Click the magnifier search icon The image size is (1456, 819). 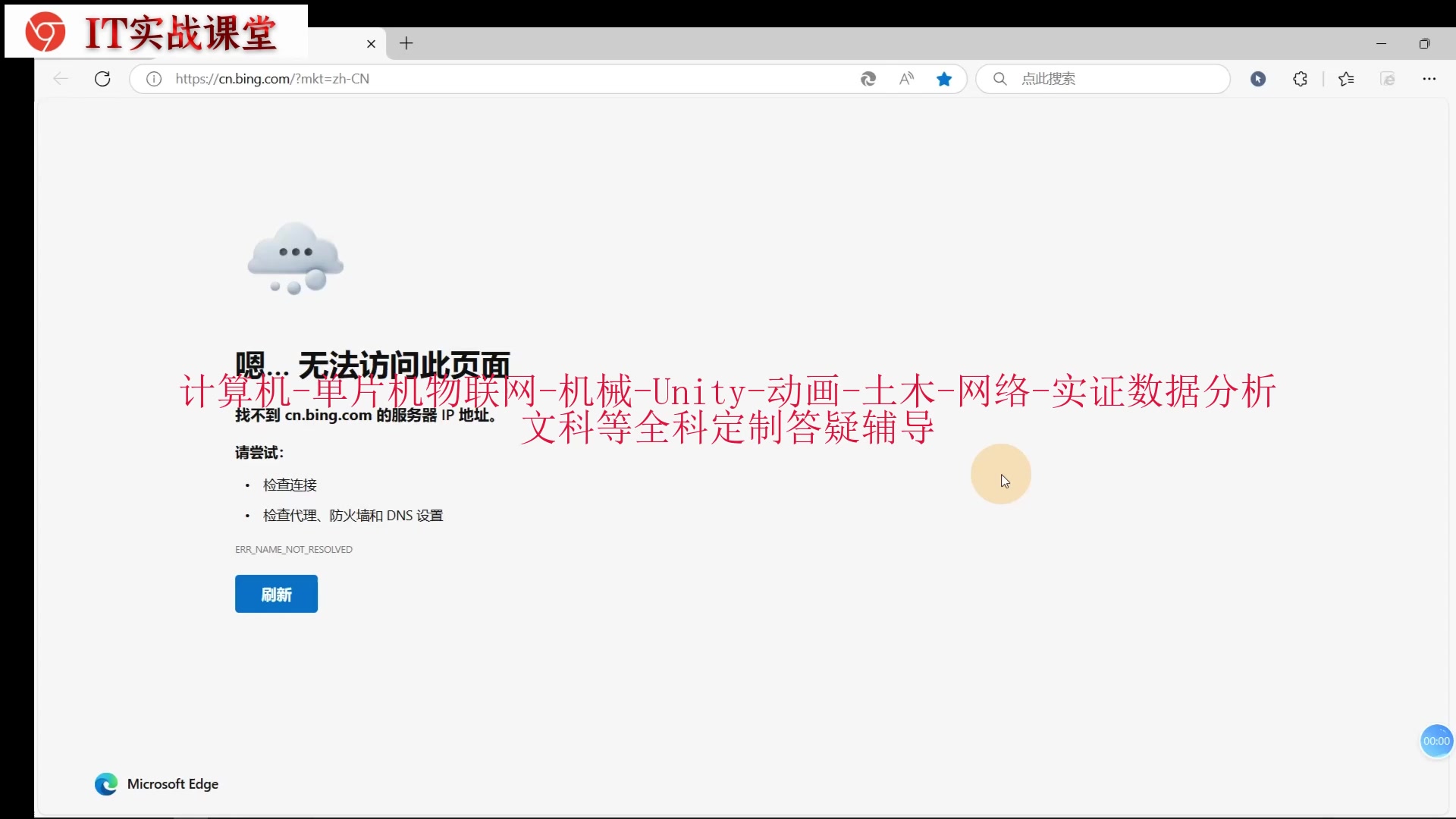pos(1000,79)
